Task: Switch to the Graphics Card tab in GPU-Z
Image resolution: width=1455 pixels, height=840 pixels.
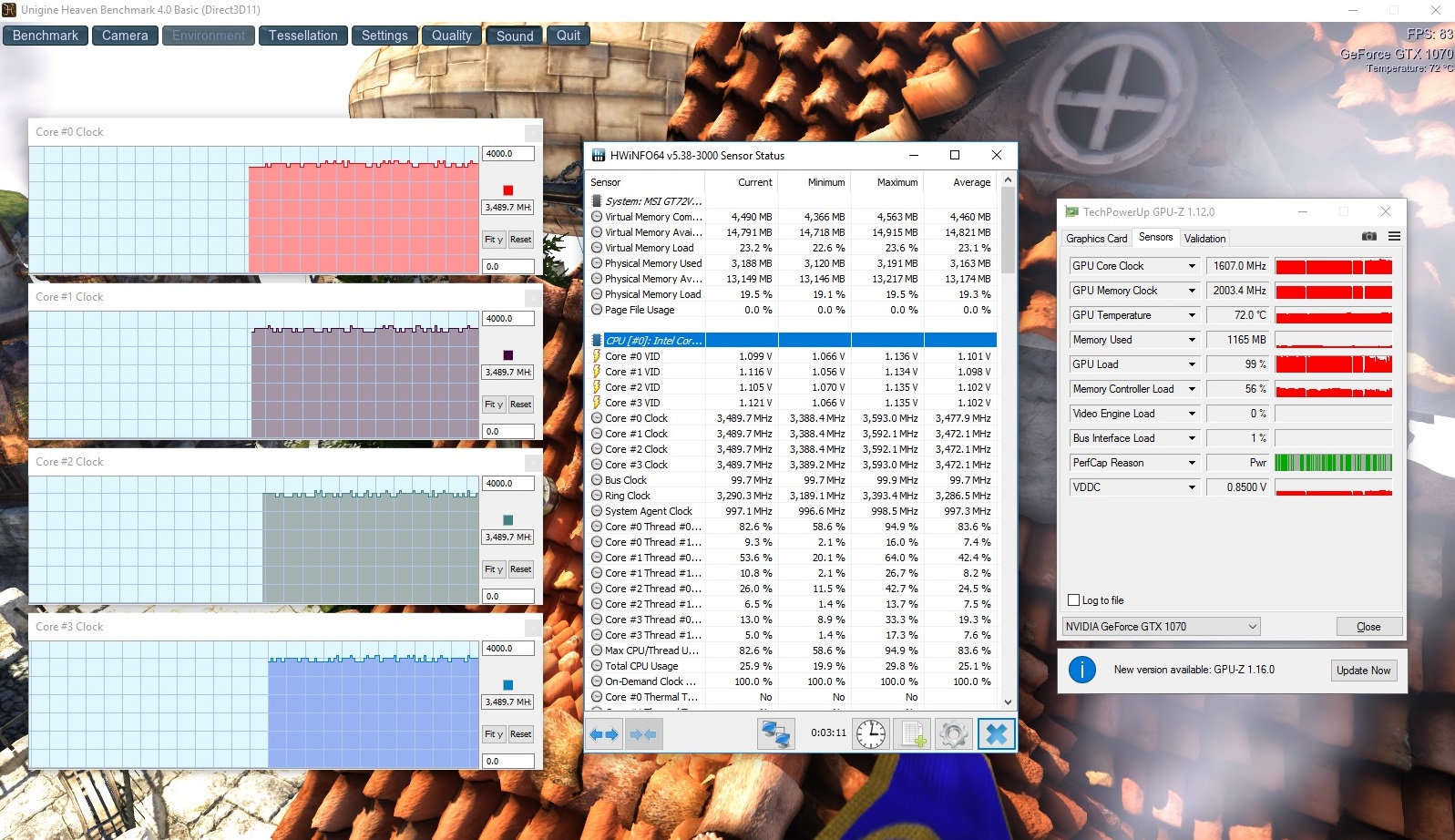Action: tap(1097, 239)
